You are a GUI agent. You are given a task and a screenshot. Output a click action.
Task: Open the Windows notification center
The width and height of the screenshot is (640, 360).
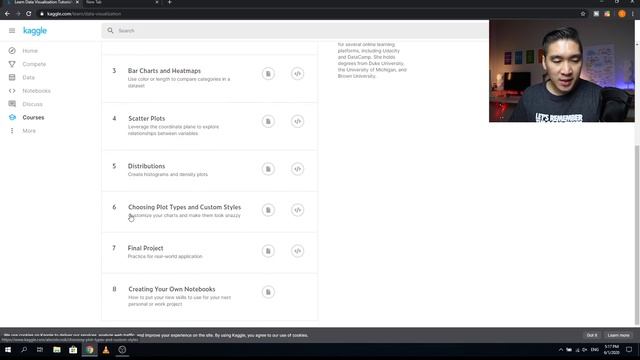(x=629, y=350)
